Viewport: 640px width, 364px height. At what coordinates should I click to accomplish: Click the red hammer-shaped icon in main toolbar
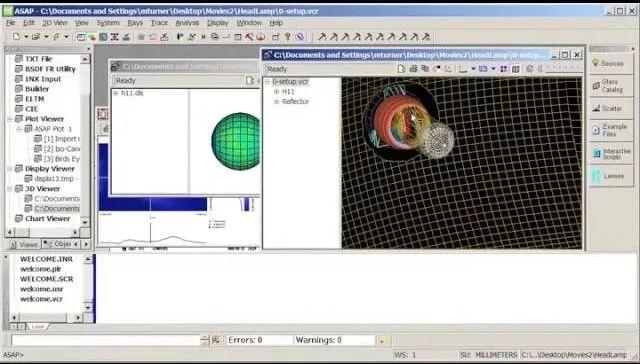[249, 37]
